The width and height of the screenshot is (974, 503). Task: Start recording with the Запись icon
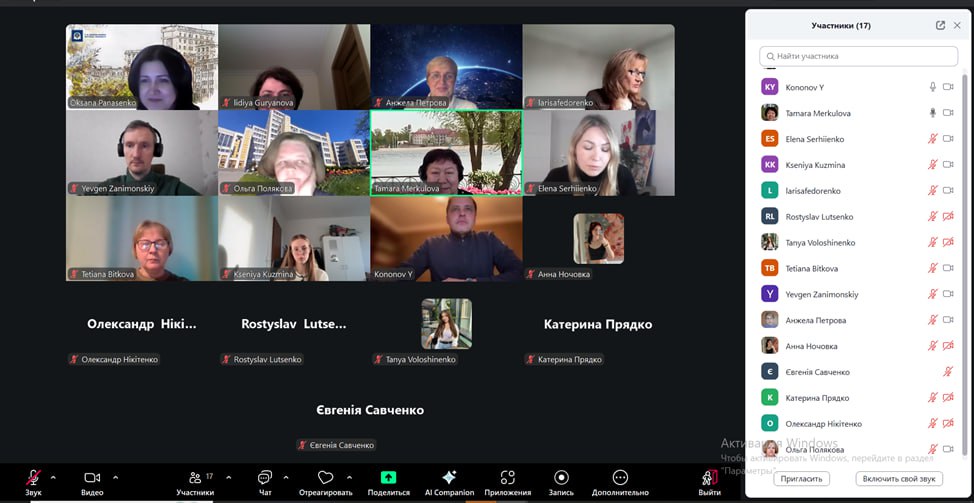[561, 478]
